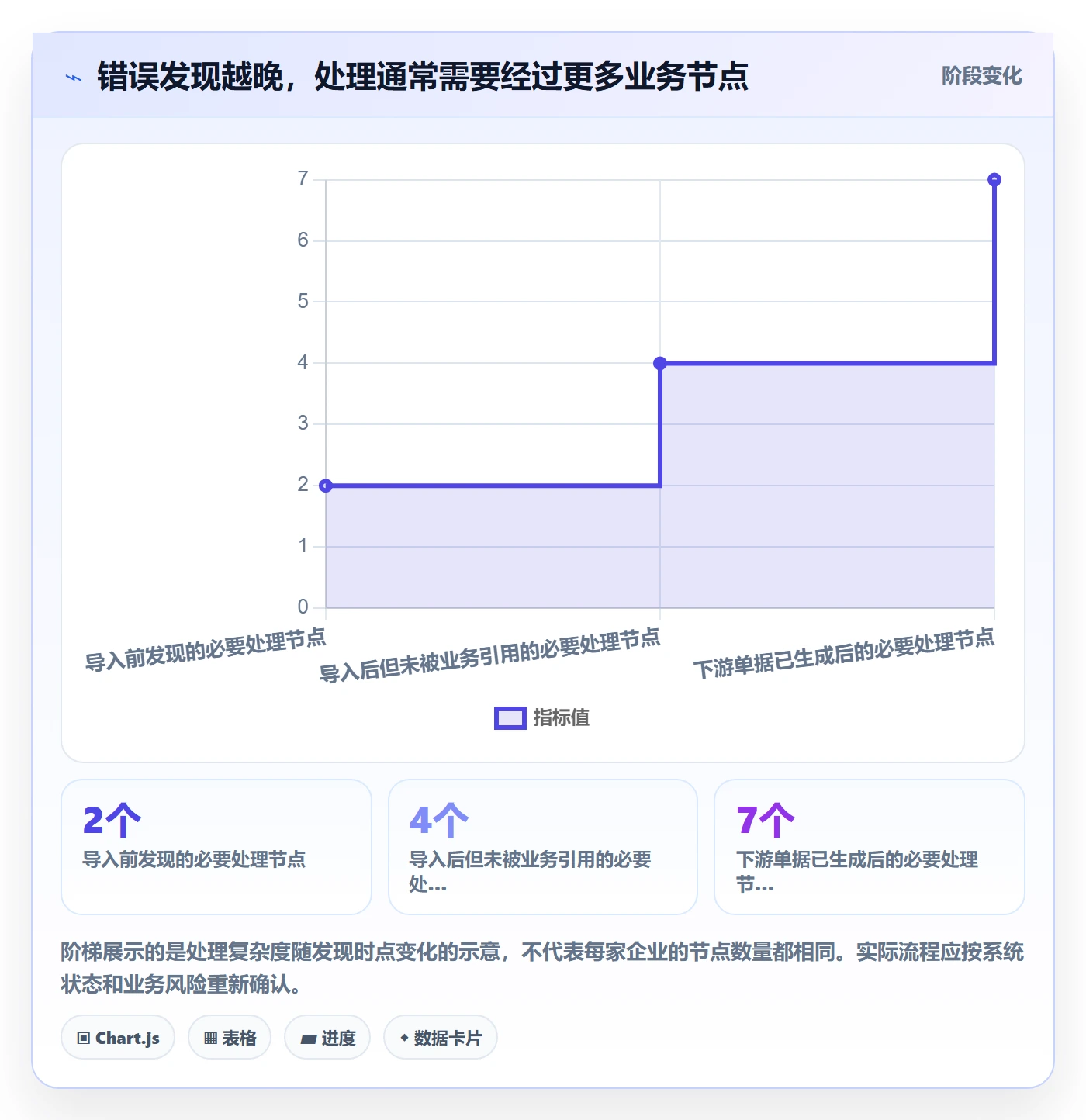Click the grid icon in the 表格 chip
The image size is (1086, 1120).
210,1039
